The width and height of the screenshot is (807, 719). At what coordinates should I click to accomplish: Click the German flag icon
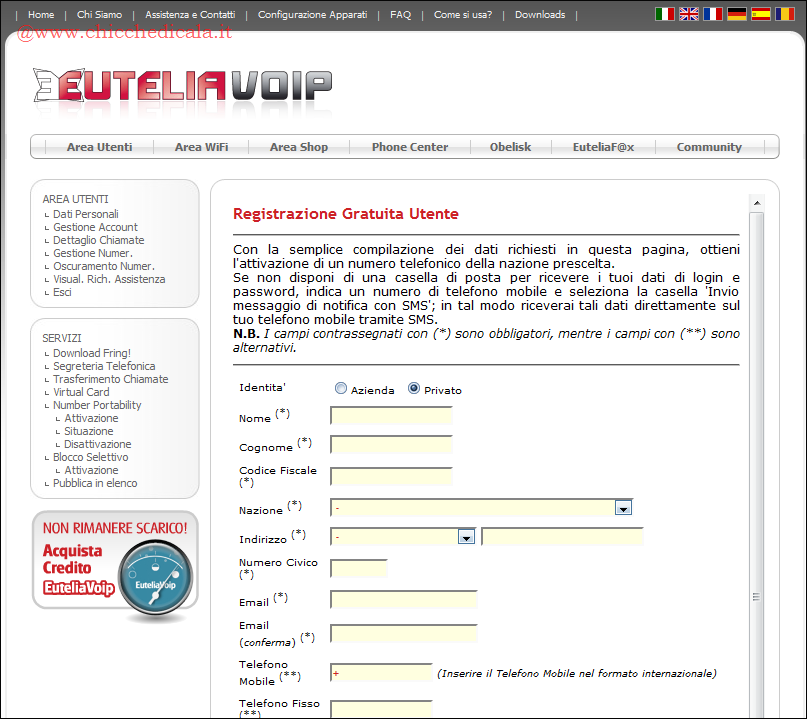click(737, 14)
